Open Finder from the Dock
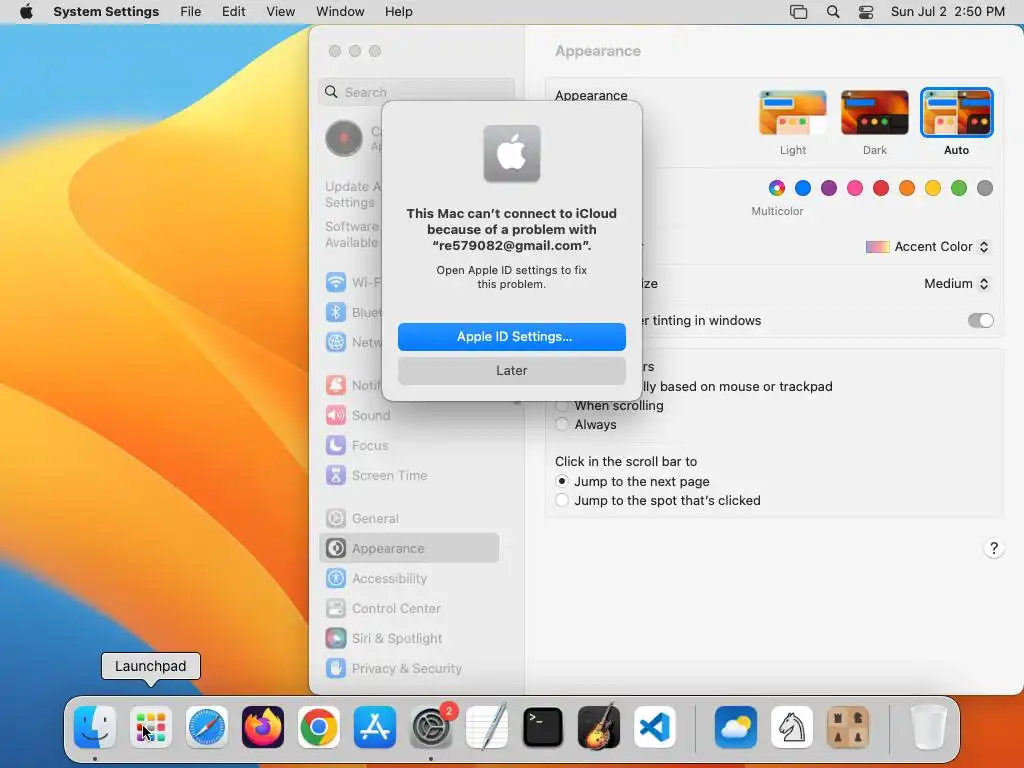1024x768 pixels. 95,727
